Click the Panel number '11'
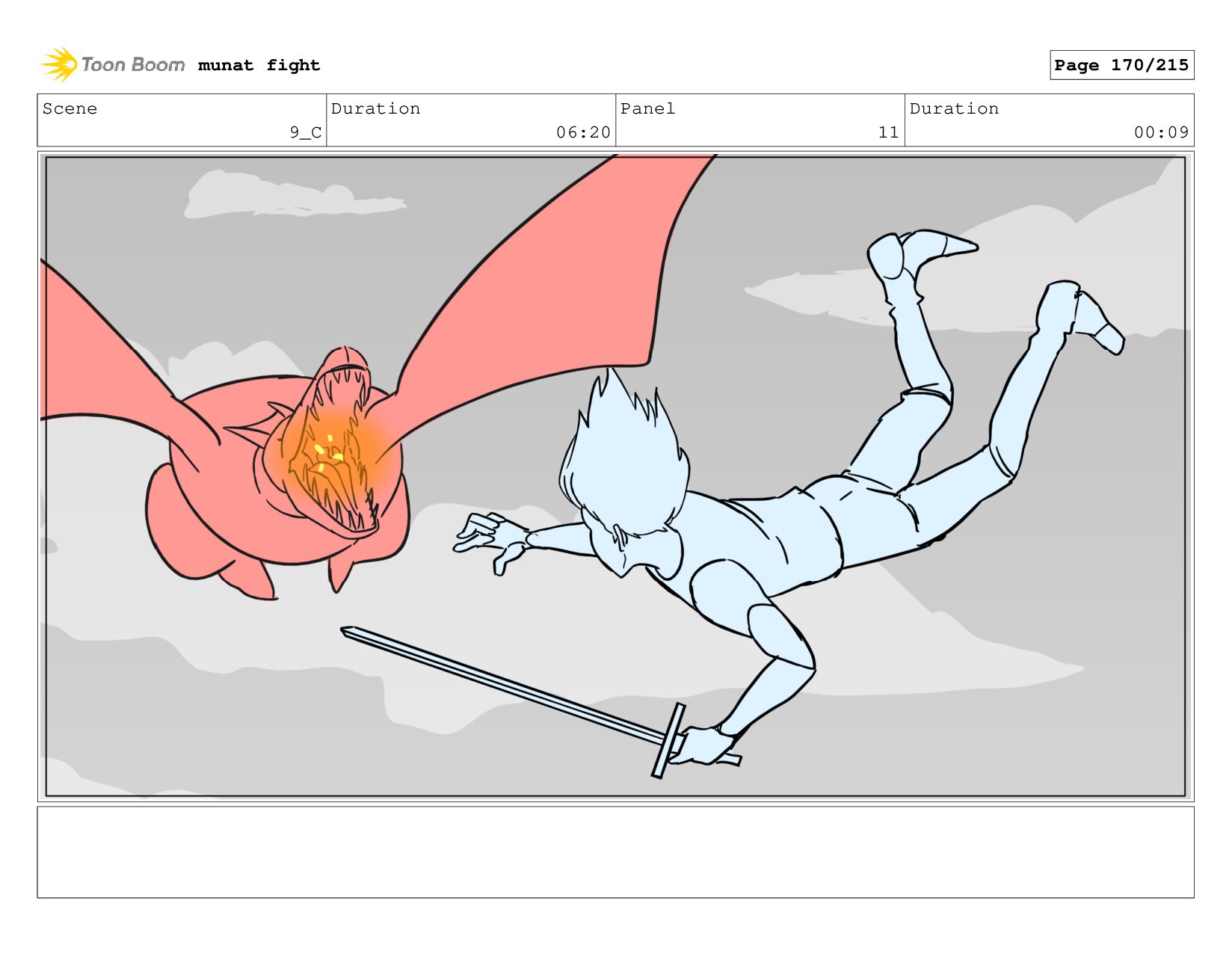1232x954 pixels. (x=888, y=132)
